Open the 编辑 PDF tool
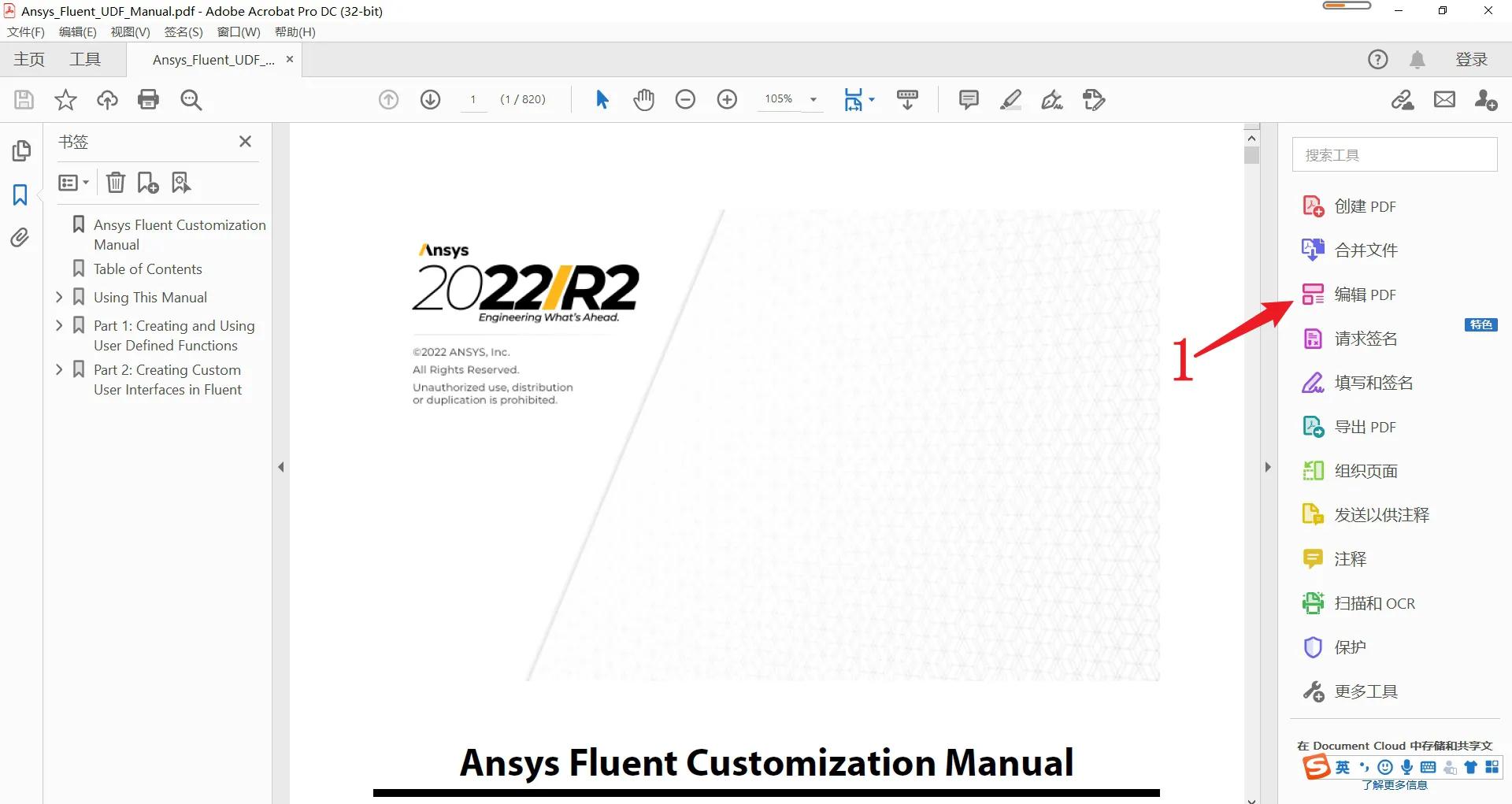This screenshot has height=804, width=1512. 1350,295
